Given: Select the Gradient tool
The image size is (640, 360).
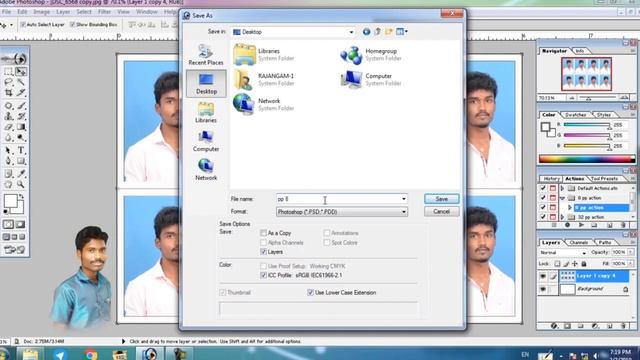Looking at the screenshot, I should 21,127.
